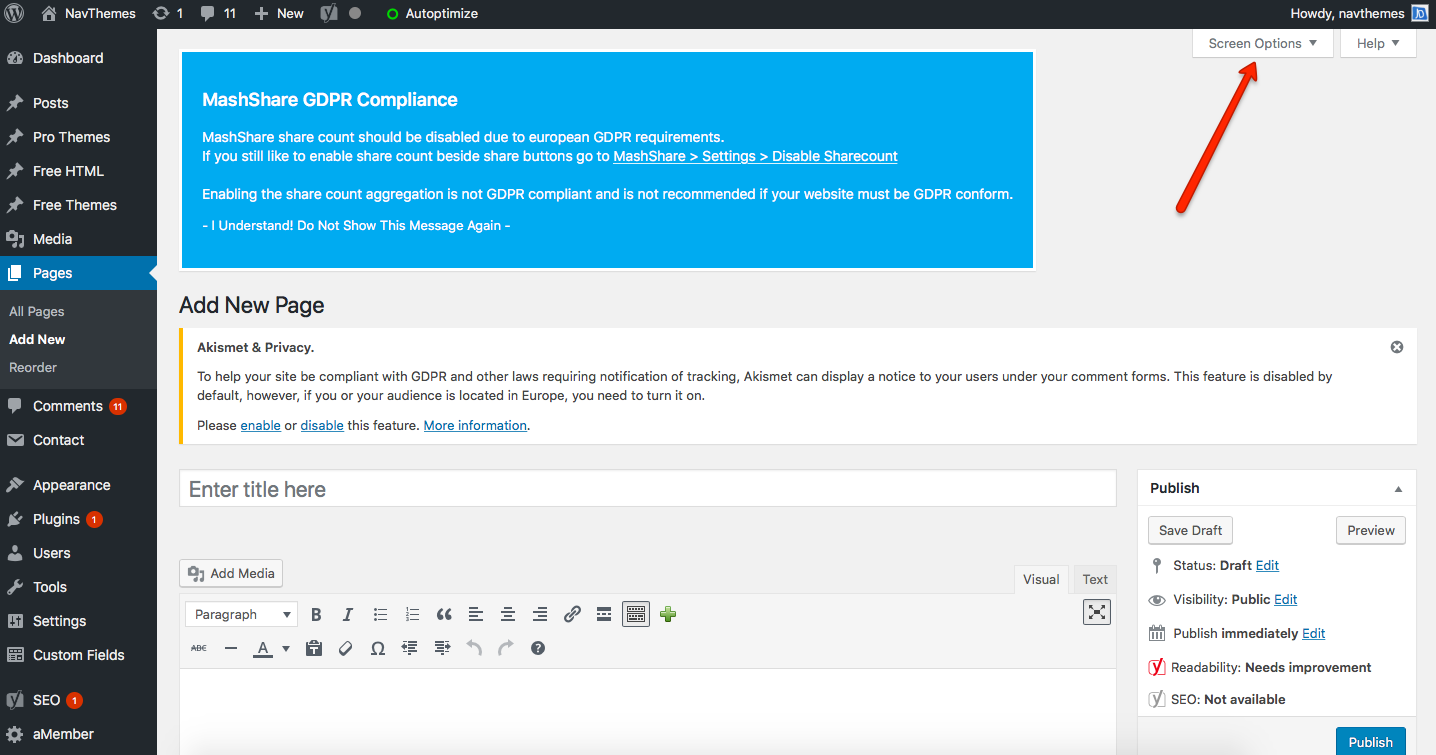Click the Paste as text icon
Screen dimensions: 1436x755
tap(314, 648)
